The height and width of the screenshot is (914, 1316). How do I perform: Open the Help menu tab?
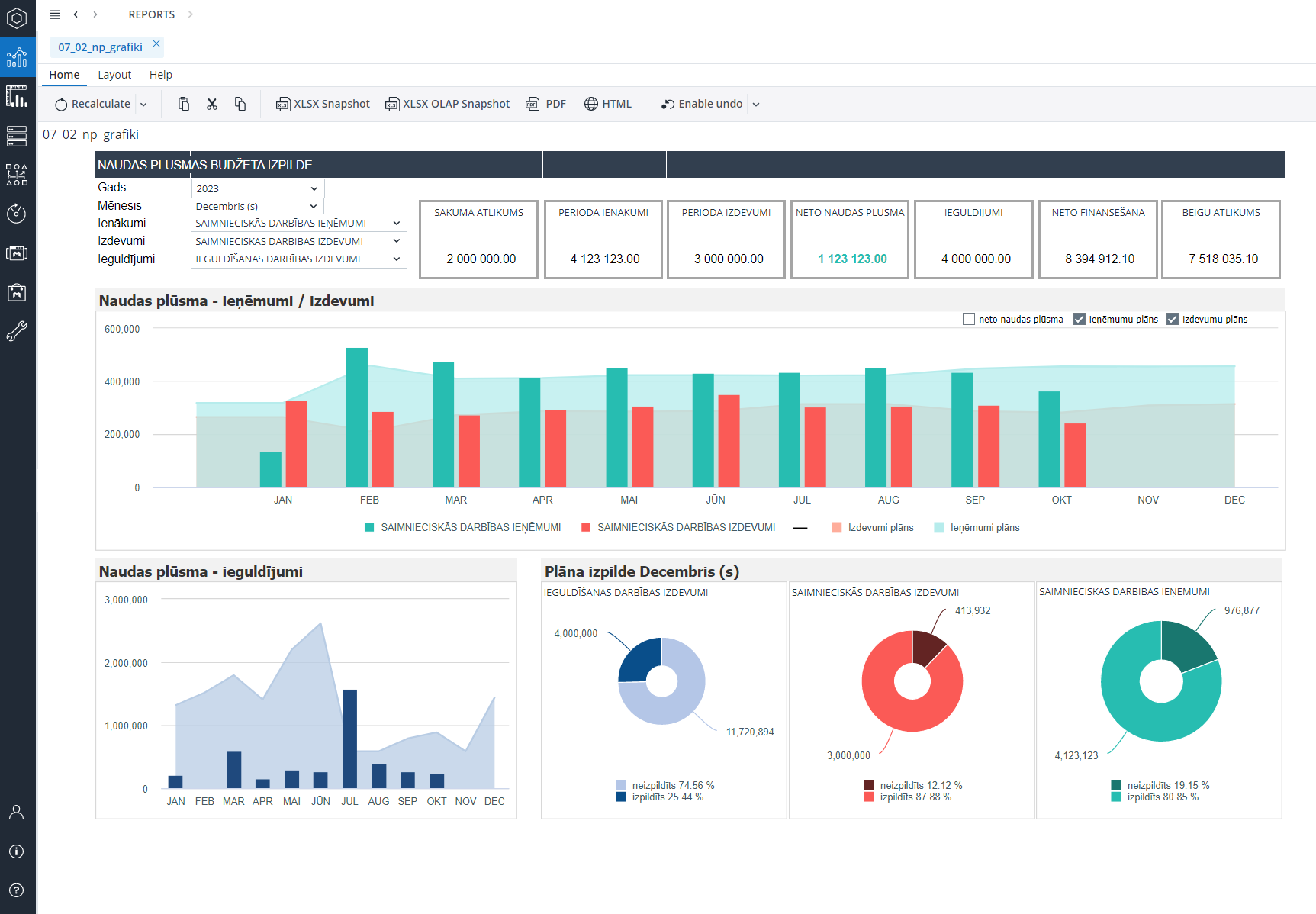click(x=160, y=75)
